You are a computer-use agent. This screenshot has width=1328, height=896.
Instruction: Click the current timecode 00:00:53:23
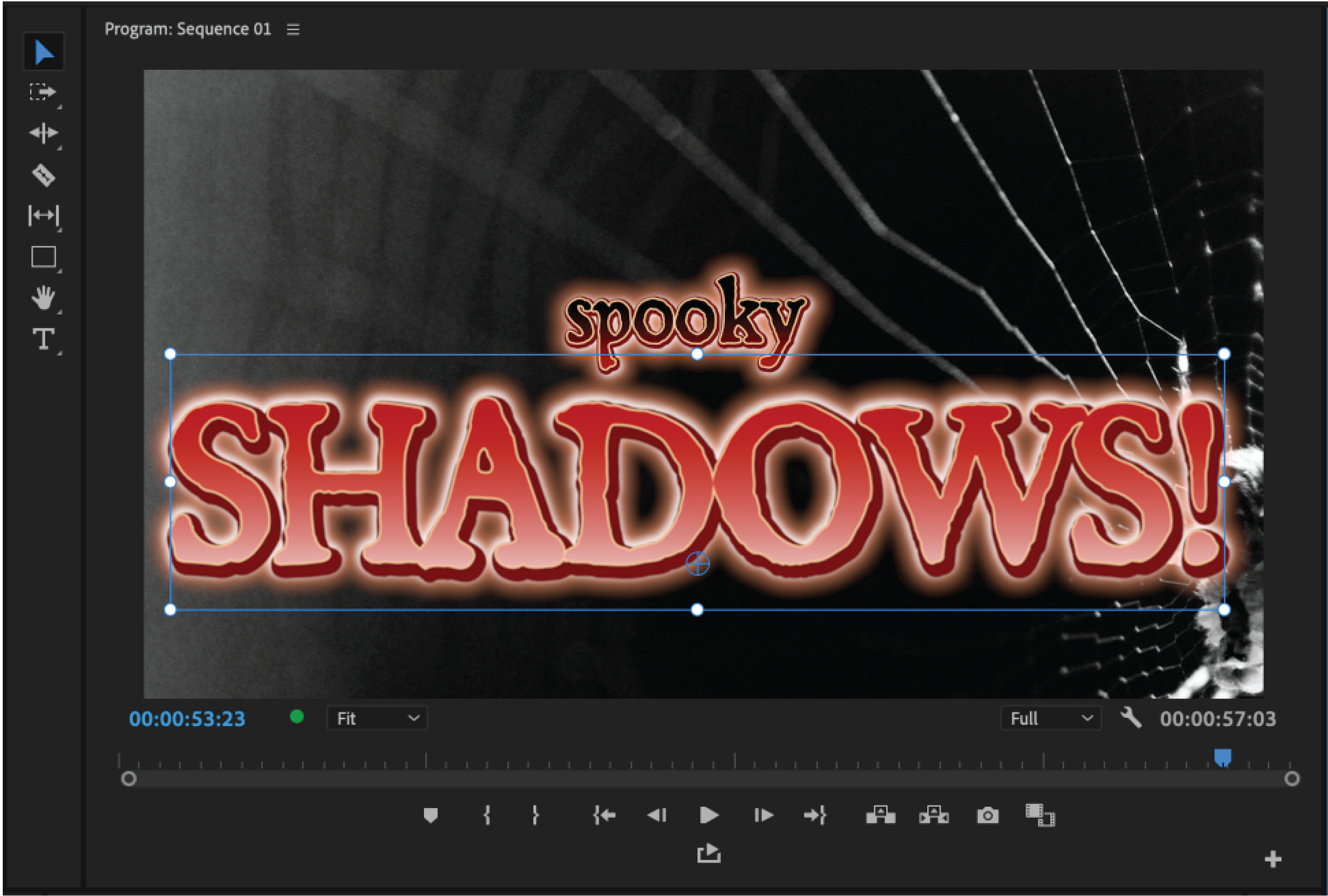187,719
